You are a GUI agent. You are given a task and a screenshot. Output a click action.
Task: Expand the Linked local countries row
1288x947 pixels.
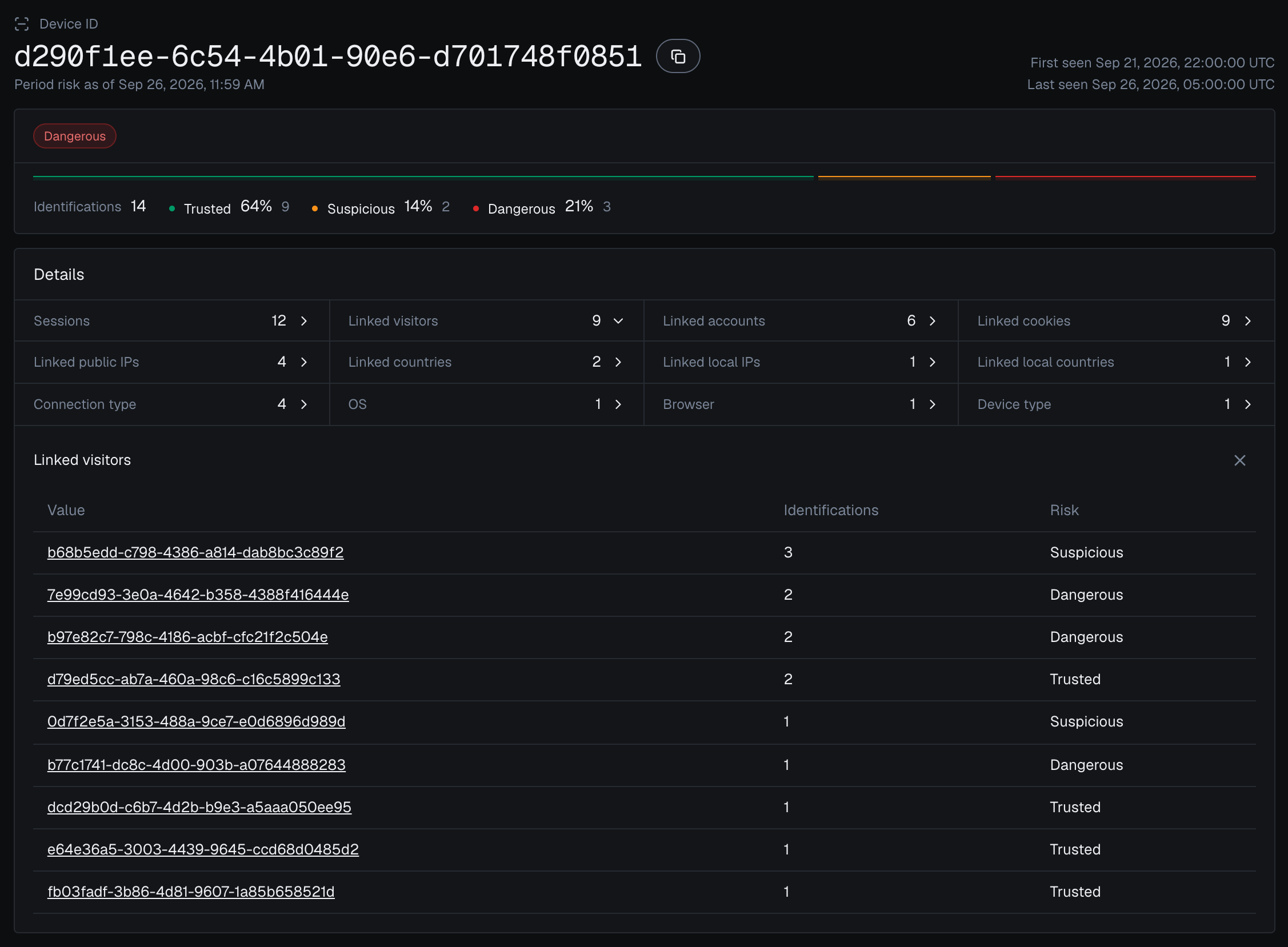click(1116, 362)
